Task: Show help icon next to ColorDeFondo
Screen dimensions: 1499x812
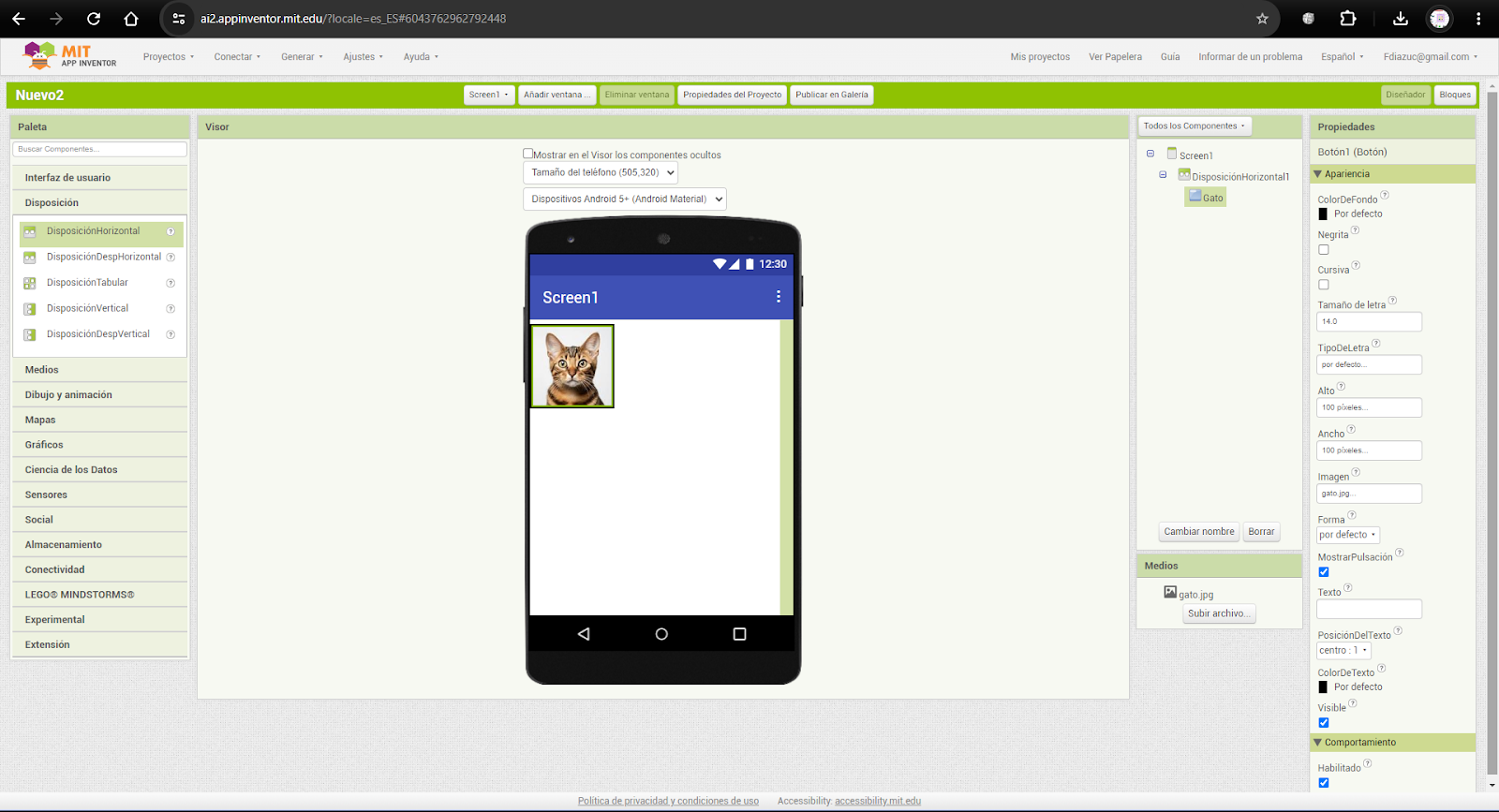Action: [x=1385, y=196]
